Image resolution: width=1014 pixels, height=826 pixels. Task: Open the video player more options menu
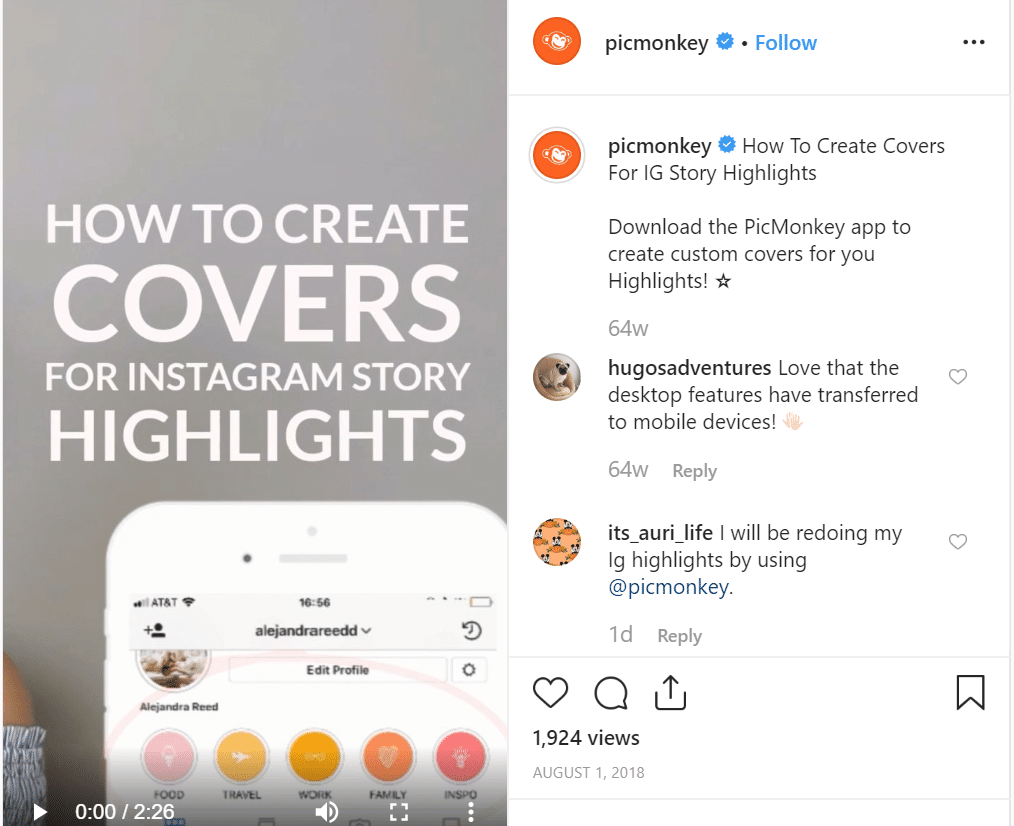click(471, 812)
